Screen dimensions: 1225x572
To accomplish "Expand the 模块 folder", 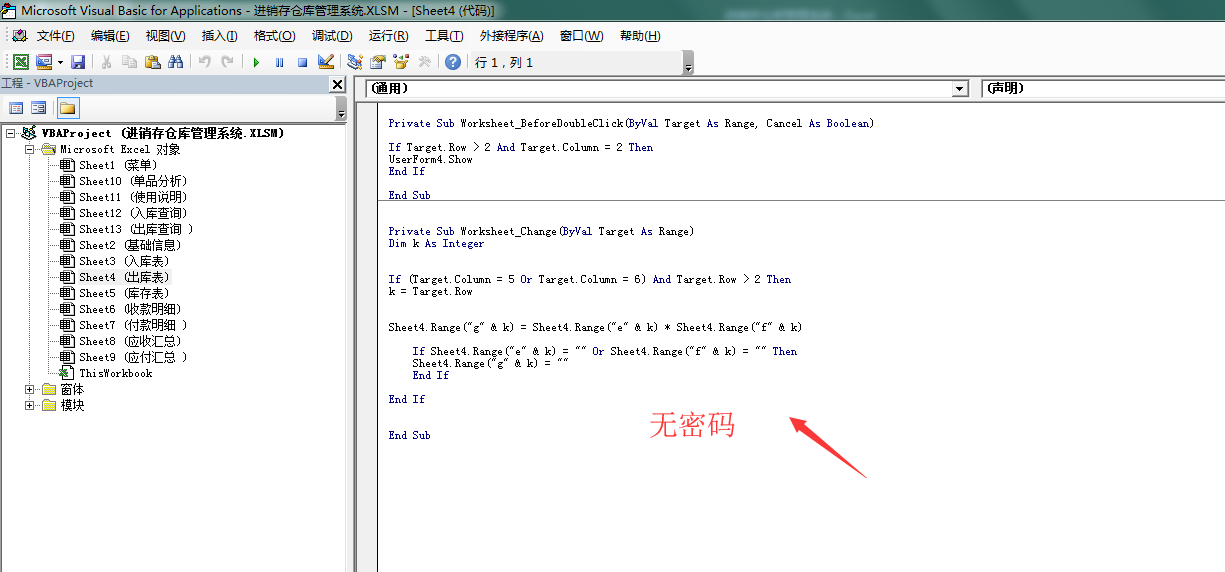I will tap(30, 405).
